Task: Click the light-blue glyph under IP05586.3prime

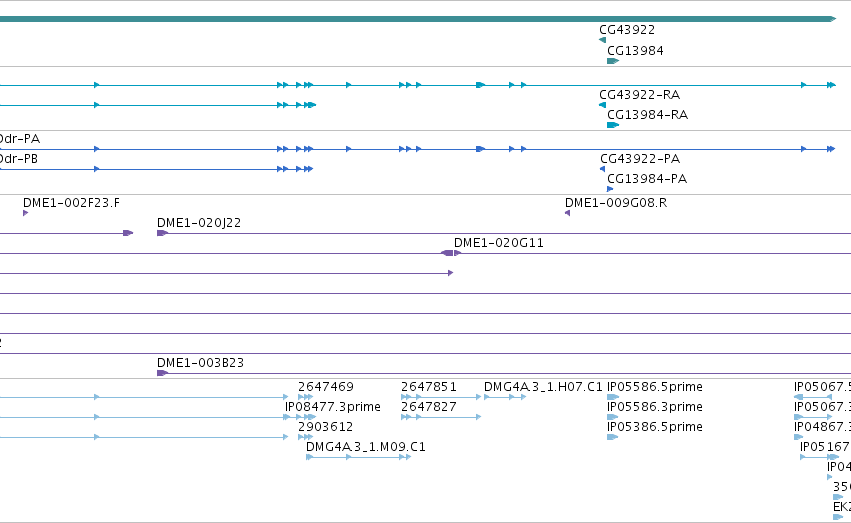Action: tap(613, 417)
